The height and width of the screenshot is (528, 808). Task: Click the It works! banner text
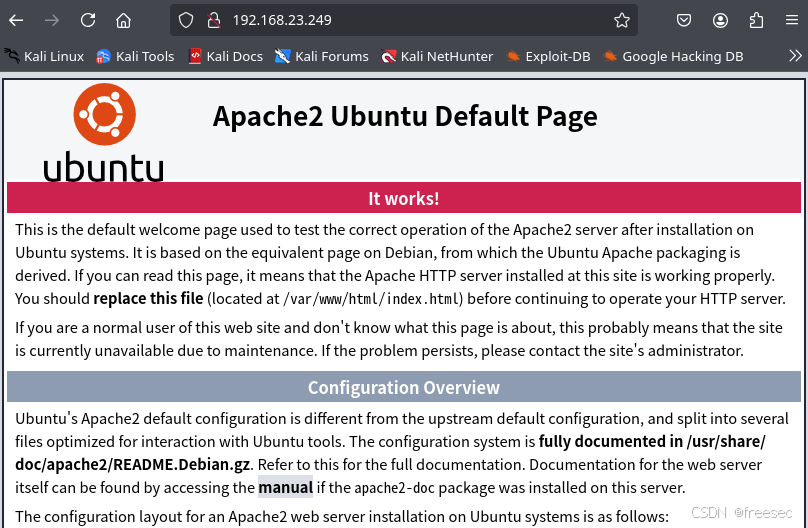coord(403,198)
